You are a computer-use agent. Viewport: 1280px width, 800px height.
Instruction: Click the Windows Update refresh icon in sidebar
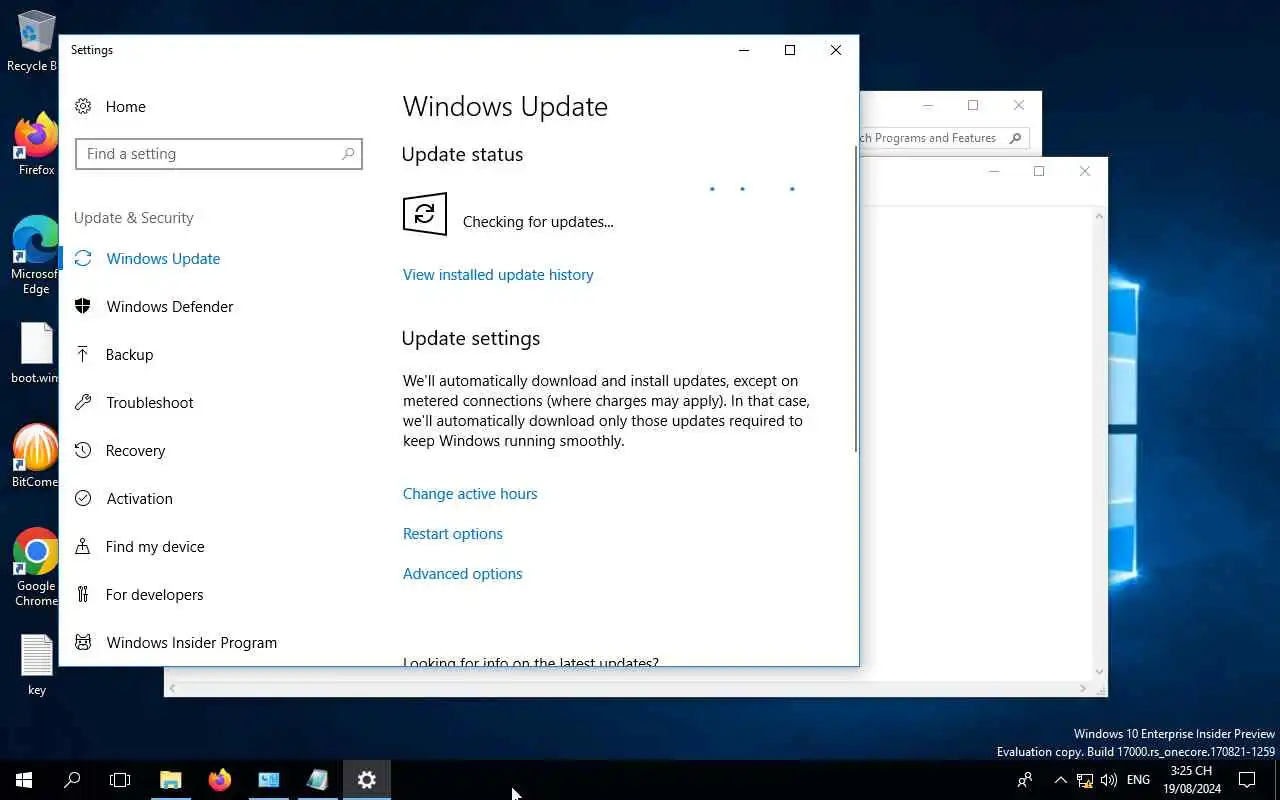[83, 258]
